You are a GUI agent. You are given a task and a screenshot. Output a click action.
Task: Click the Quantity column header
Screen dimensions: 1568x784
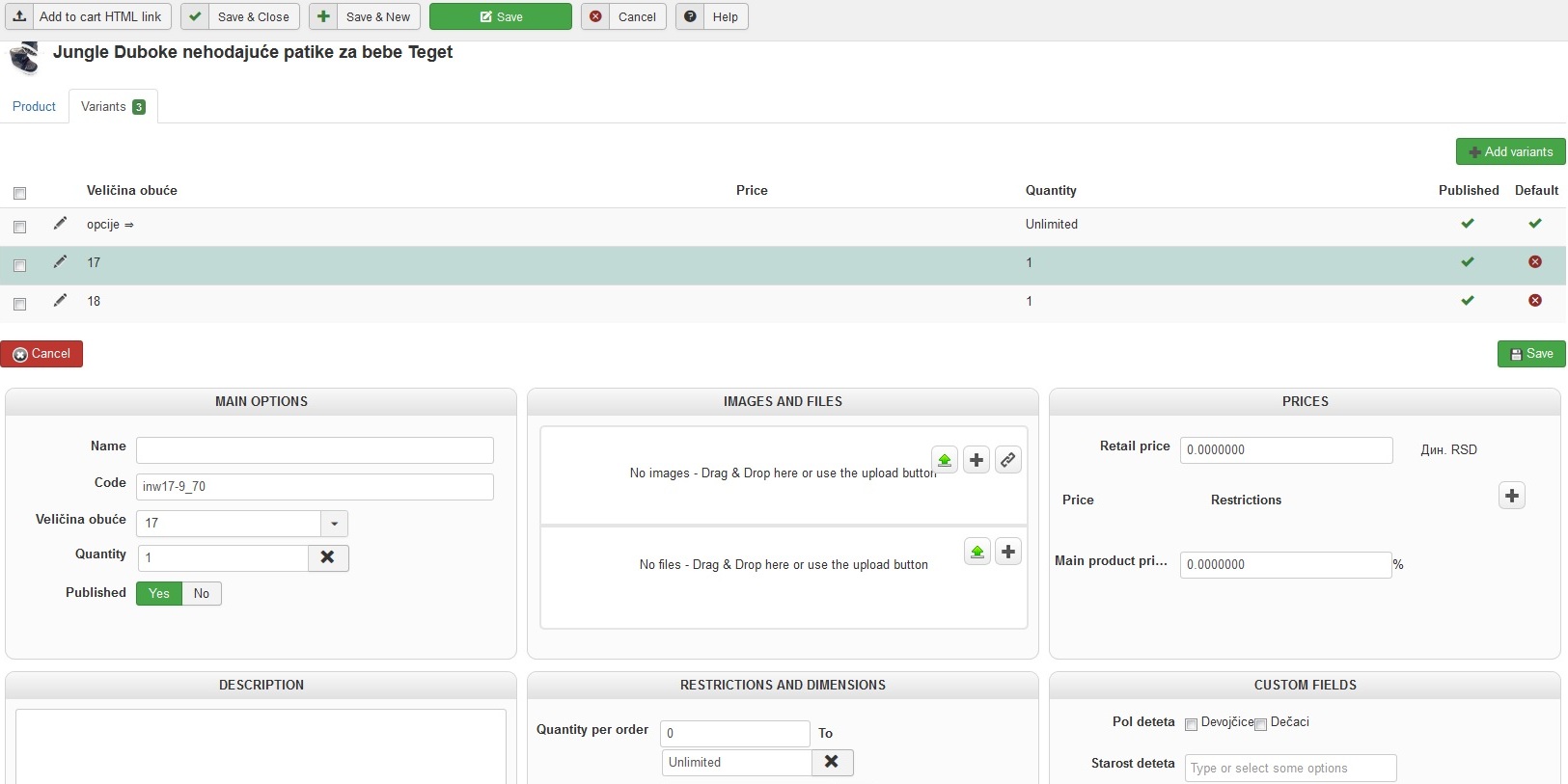point(1051,191)
